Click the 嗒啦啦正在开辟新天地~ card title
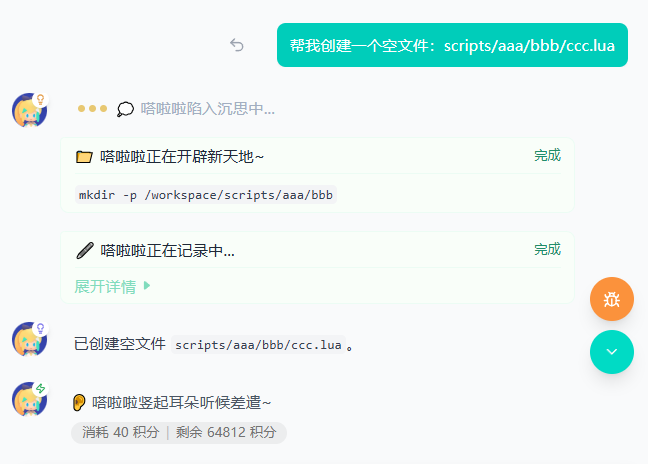648x464 pixels. 182,157
